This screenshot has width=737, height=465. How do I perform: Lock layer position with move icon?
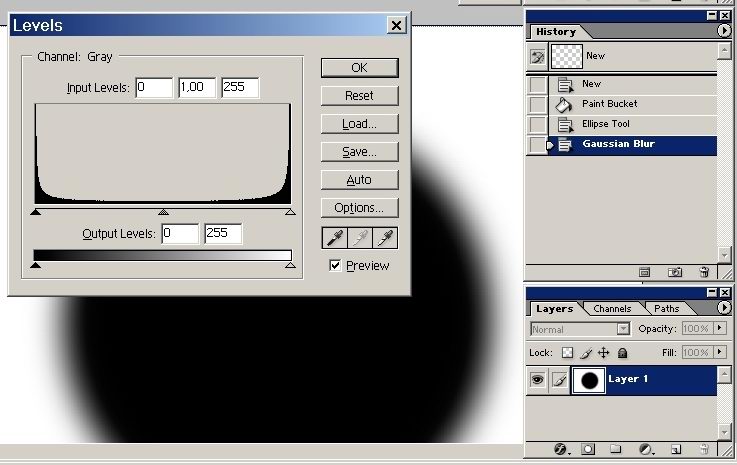[604, 353]
